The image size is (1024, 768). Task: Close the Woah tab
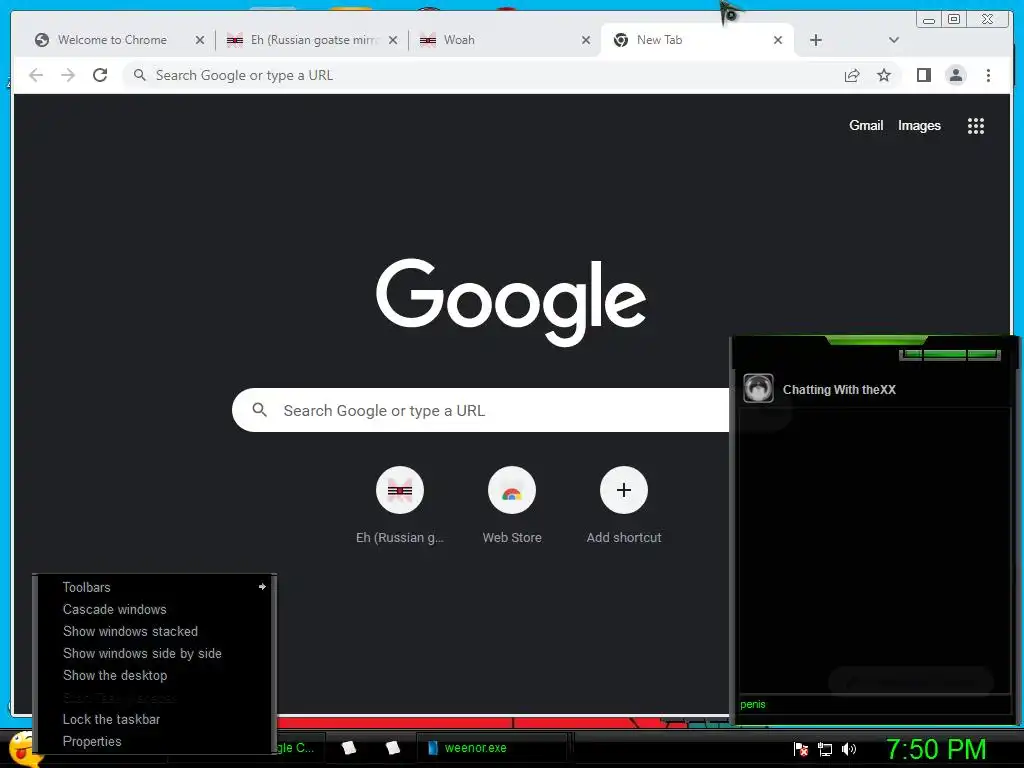586,40
